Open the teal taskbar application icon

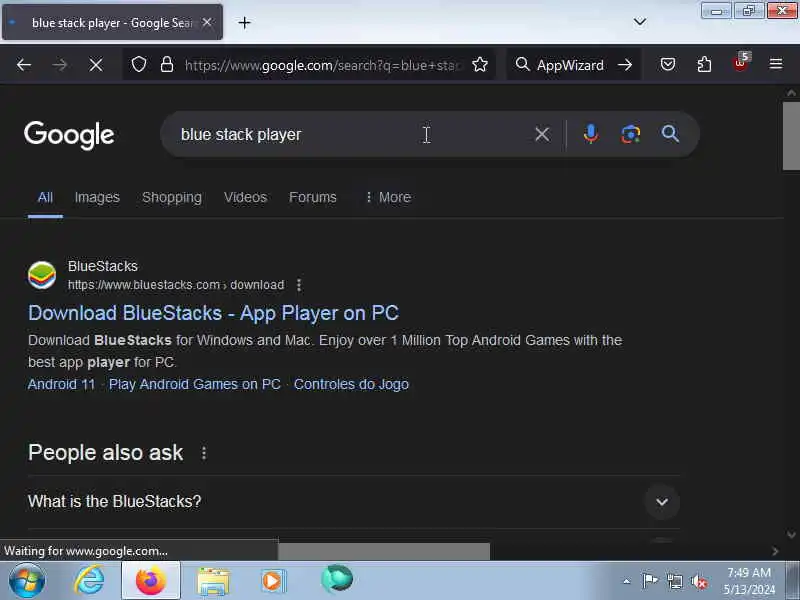pos(337,579)
